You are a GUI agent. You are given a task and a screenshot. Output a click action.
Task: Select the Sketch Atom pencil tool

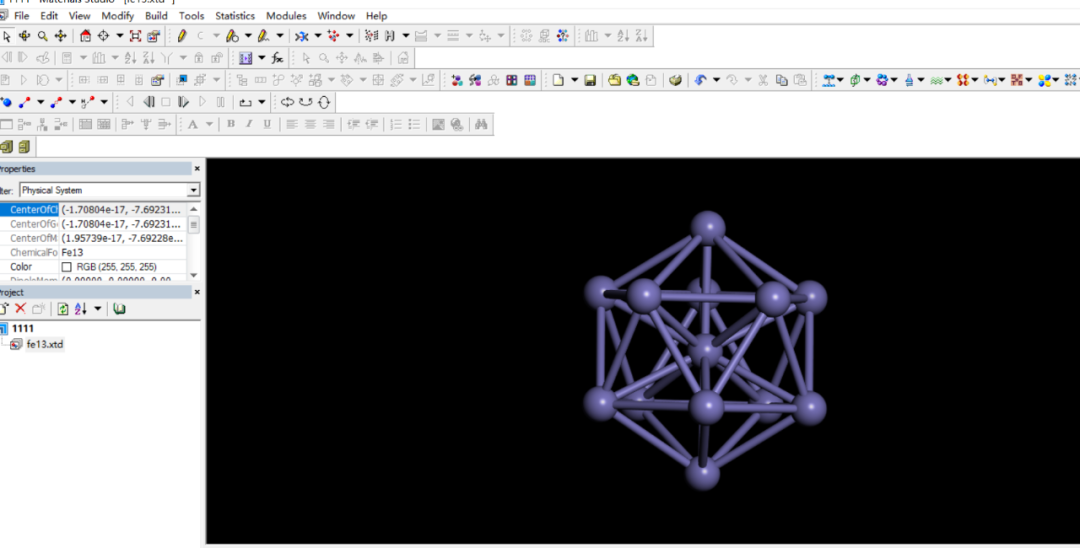coord(182,36)
